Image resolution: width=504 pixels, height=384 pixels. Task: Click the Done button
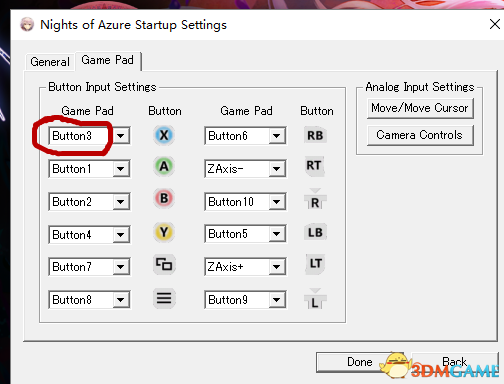359,362
